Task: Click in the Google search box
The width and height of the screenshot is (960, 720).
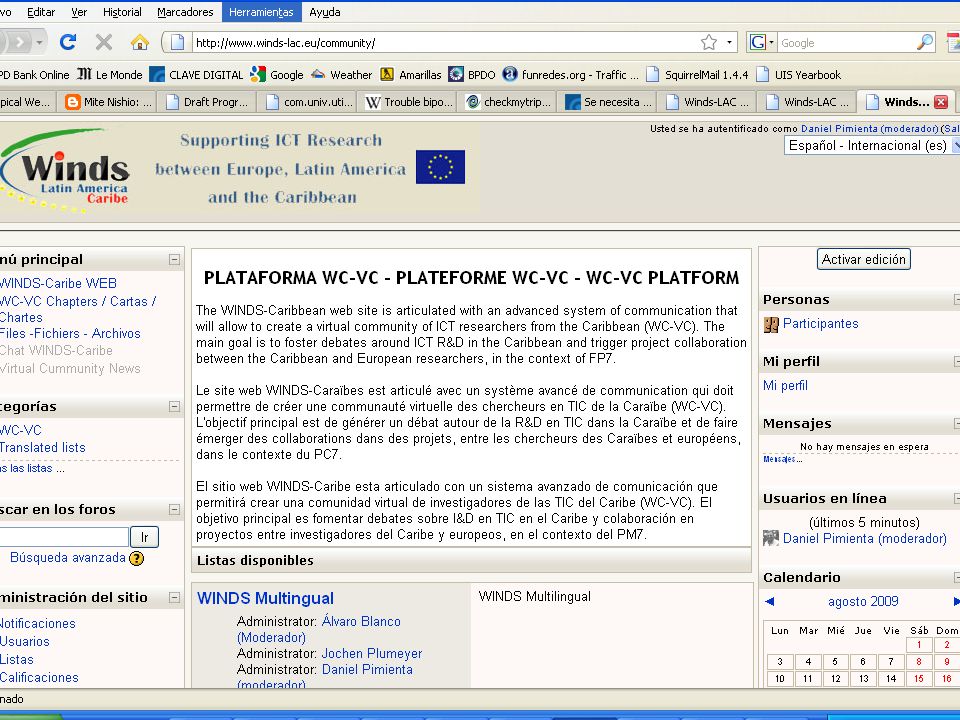Action: tap(846, 42)
